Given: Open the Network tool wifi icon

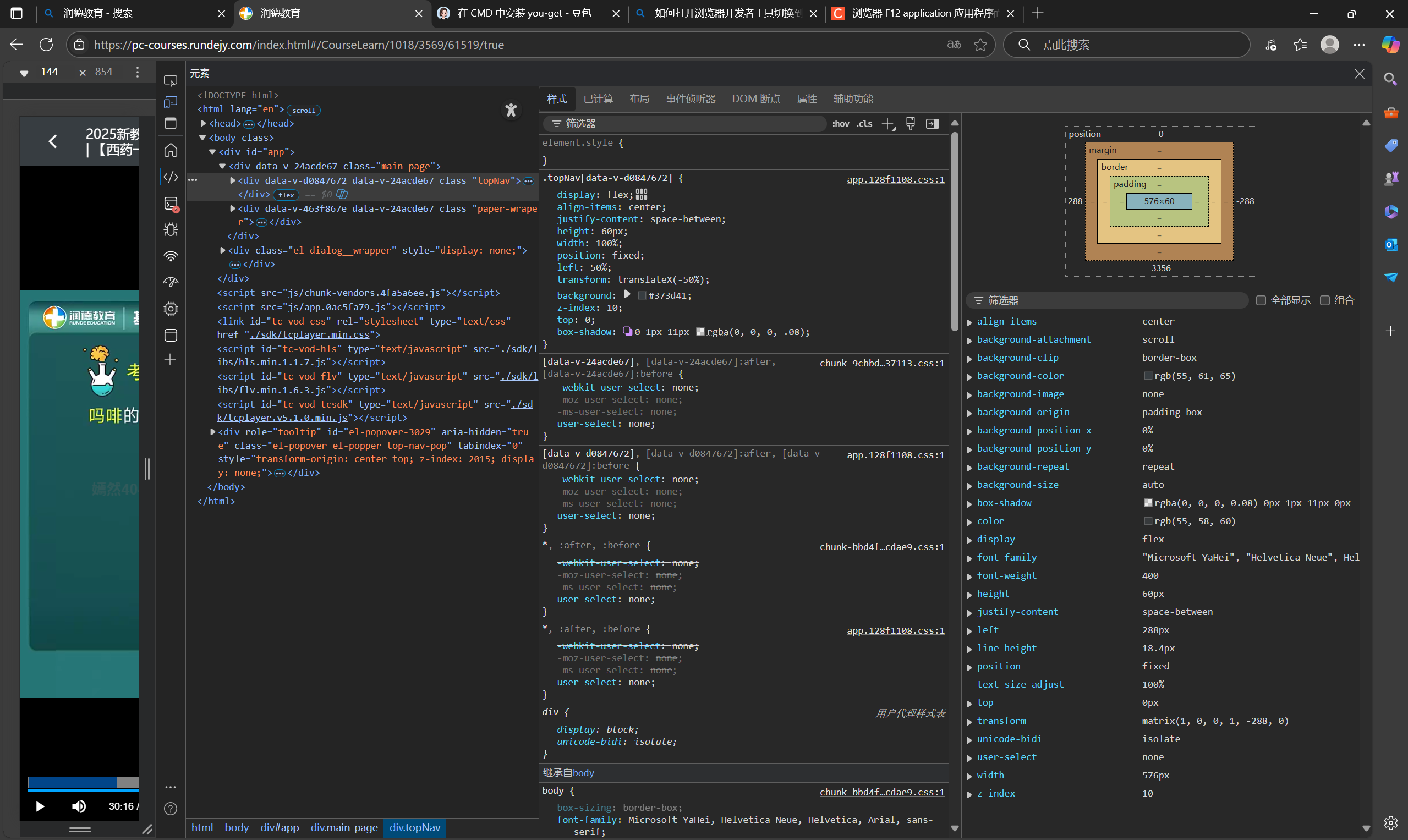Looking at the screenshot, I should (x=171, y=256).
